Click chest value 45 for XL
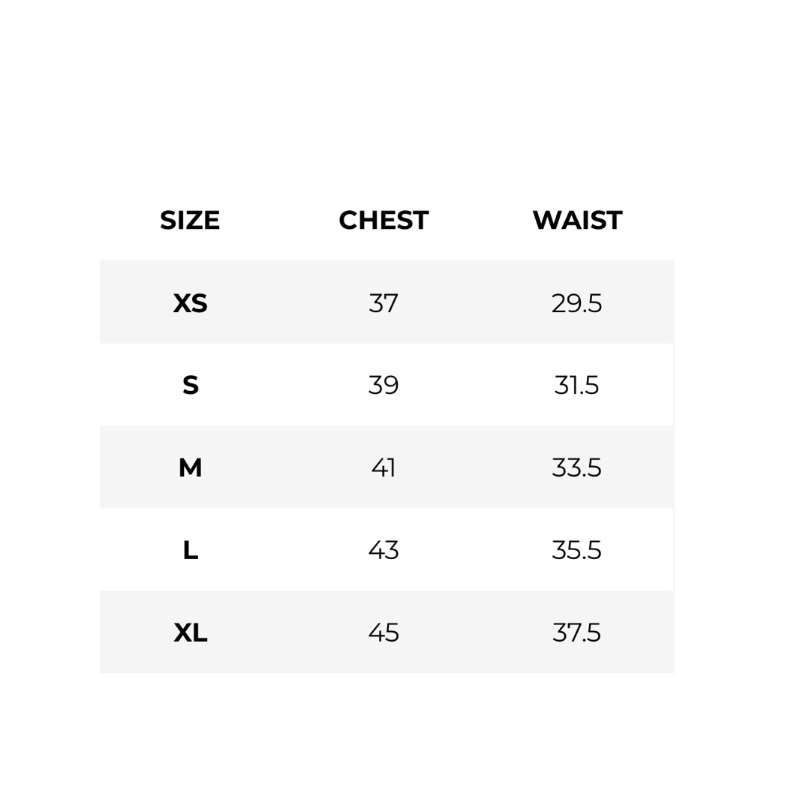Image resolution: width=800 pixels, height=800 pixels. tap(383, 633)
